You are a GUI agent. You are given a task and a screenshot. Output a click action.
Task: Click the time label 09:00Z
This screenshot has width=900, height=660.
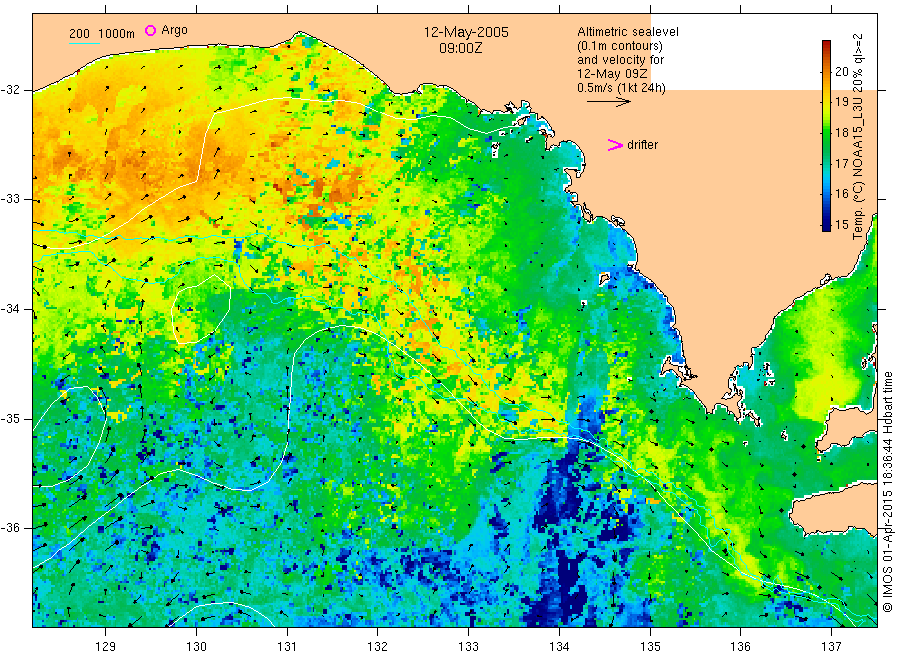(460, 48)
